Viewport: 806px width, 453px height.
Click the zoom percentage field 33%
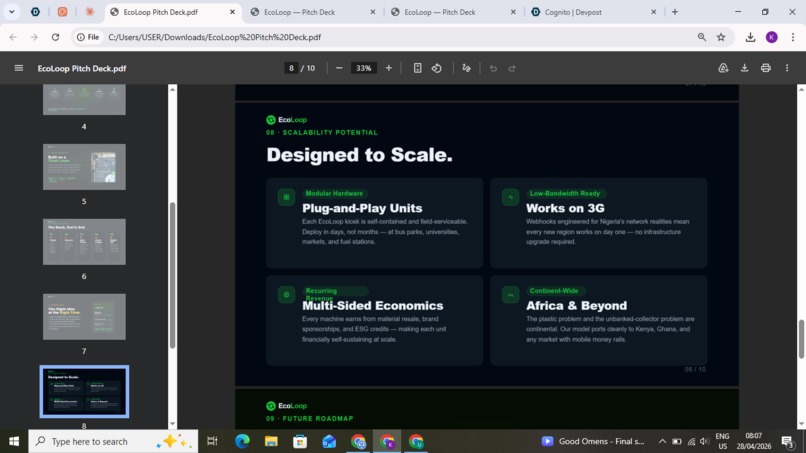[x=363, y=68]
